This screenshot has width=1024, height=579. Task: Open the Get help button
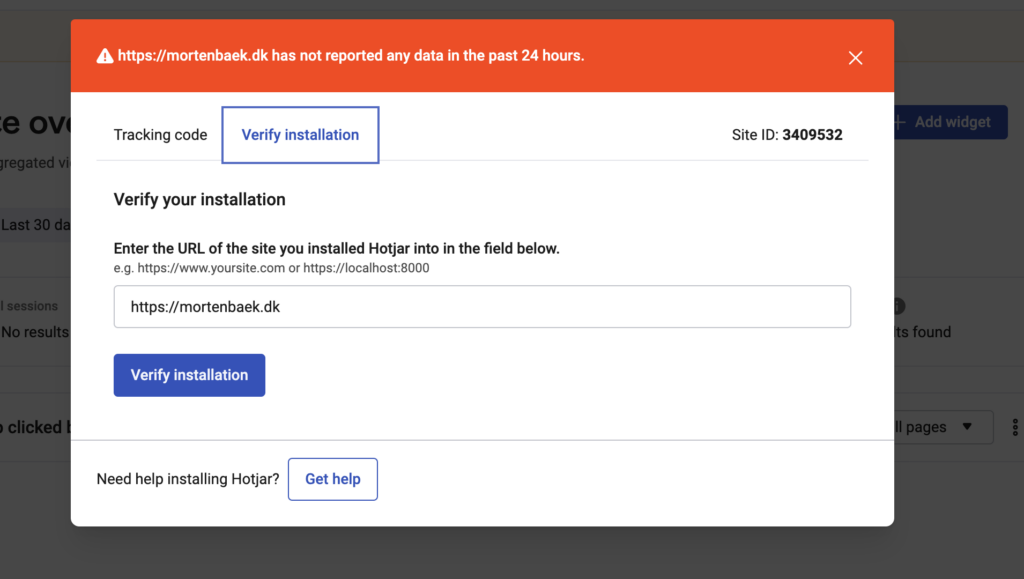point(333,479)
